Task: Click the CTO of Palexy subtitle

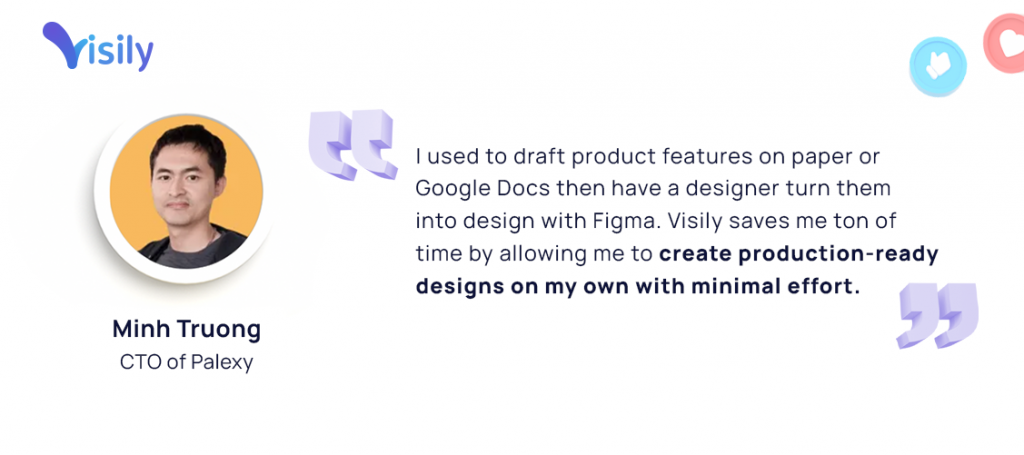Action: [186, 362]
